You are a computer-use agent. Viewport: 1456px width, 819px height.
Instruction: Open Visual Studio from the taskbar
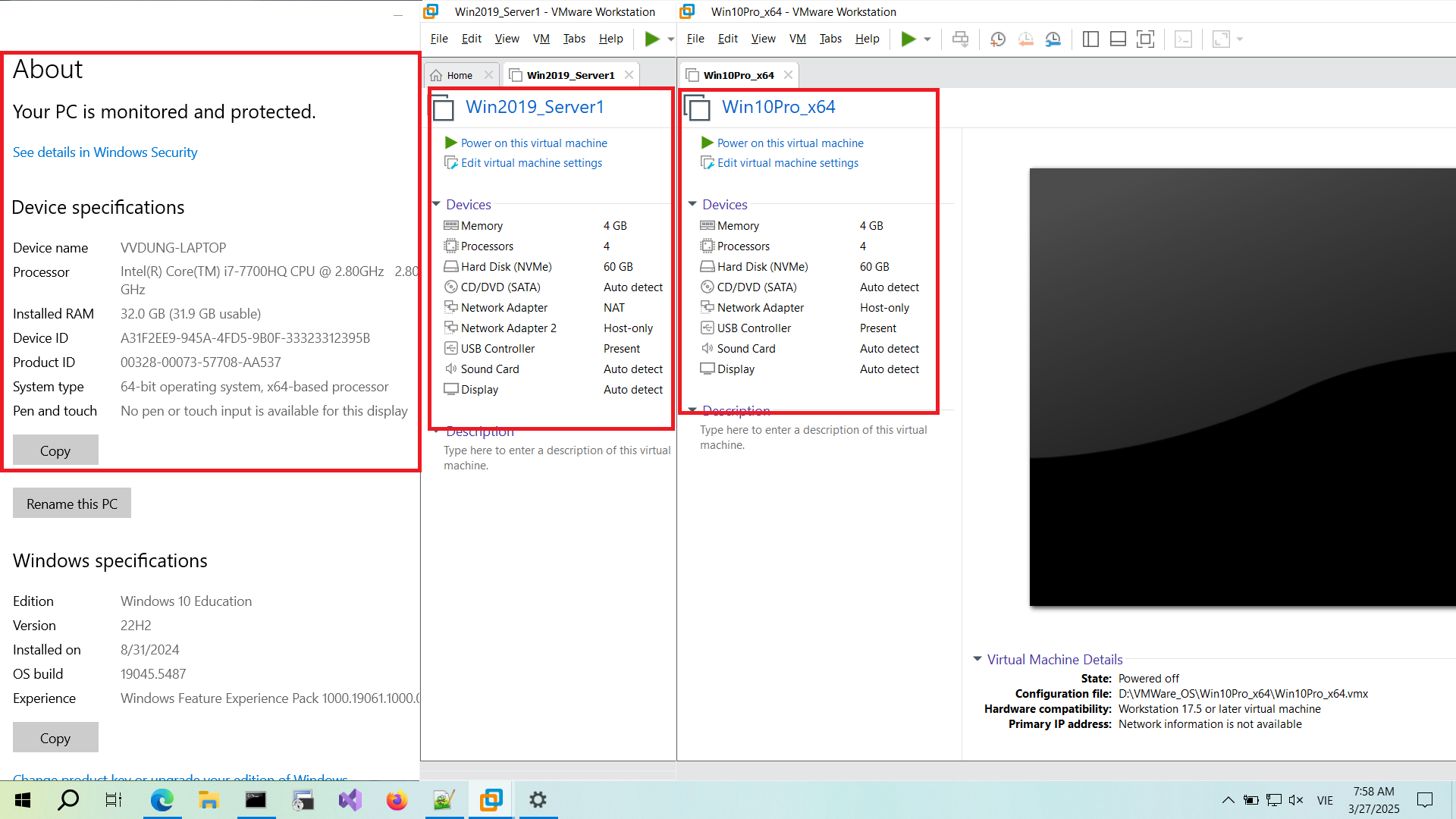pos(350,799)
